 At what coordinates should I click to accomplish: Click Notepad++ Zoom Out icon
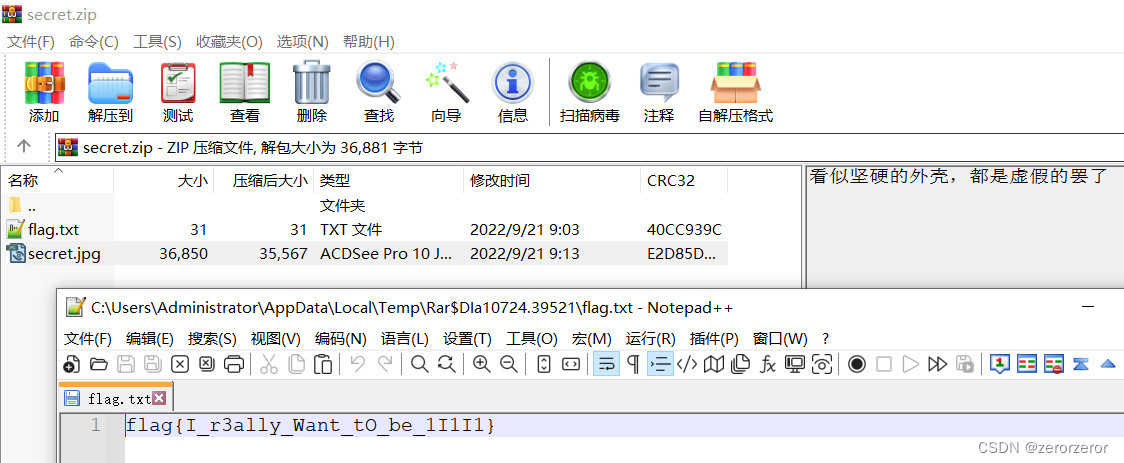tap(509, 364)
